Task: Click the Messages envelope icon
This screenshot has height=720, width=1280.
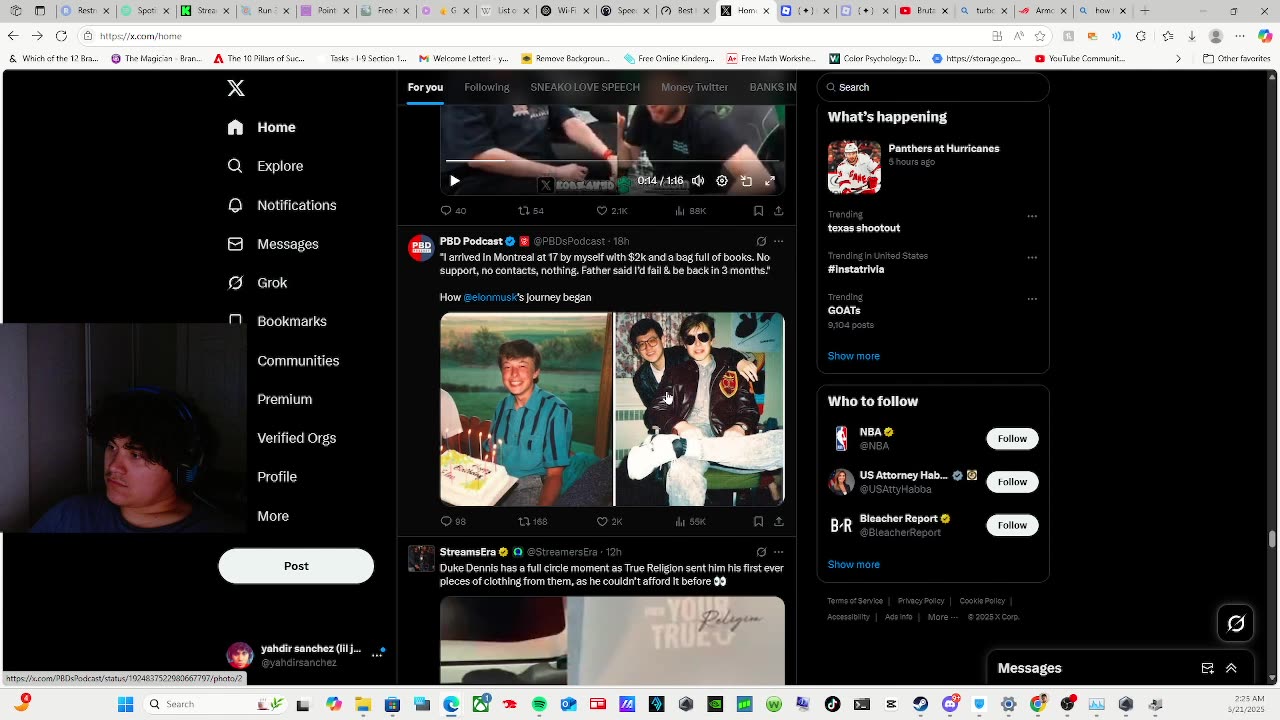Action: point(235,244)
